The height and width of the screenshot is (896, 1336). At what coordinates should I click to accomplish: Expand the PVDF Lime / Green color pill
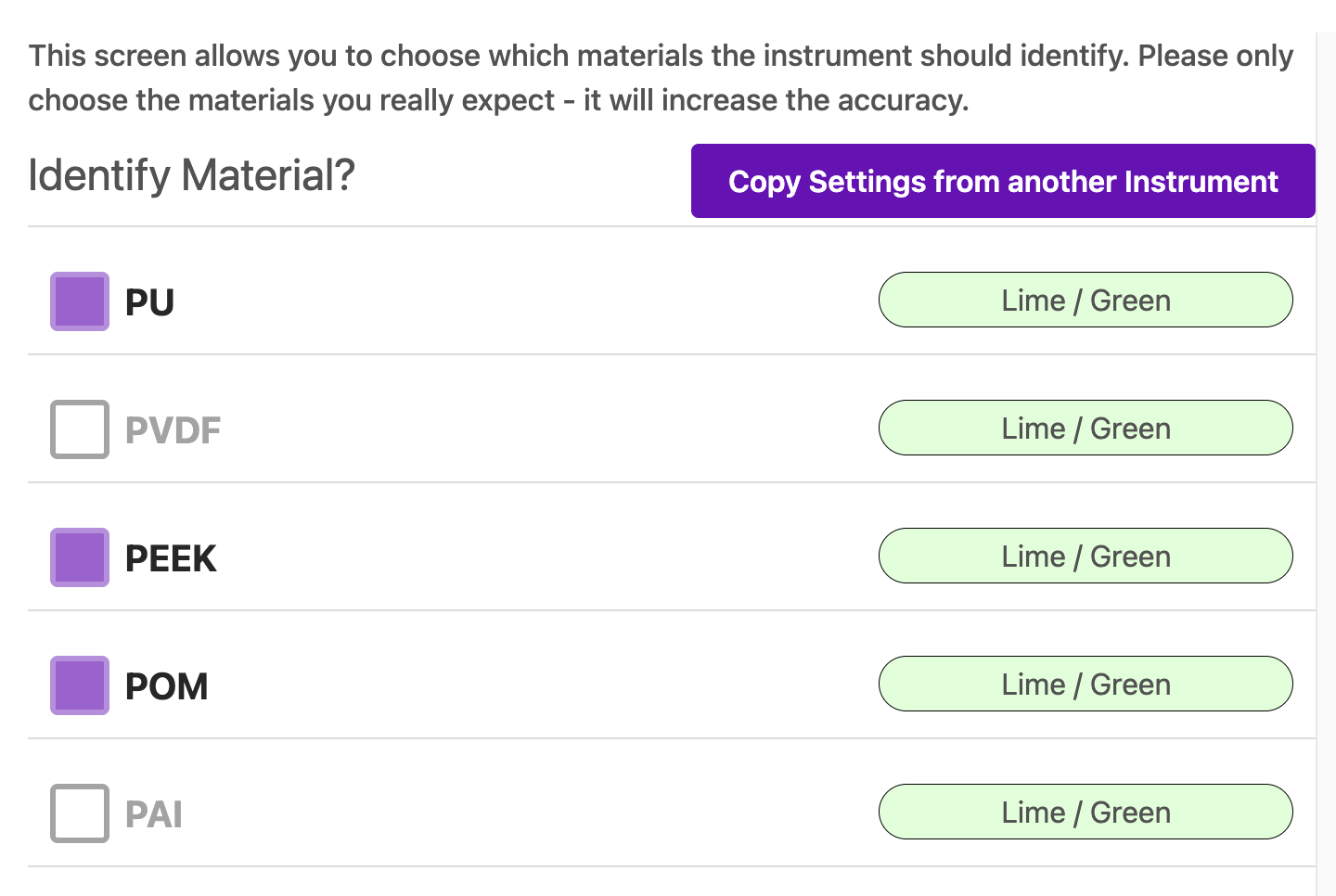point(1085,428)
